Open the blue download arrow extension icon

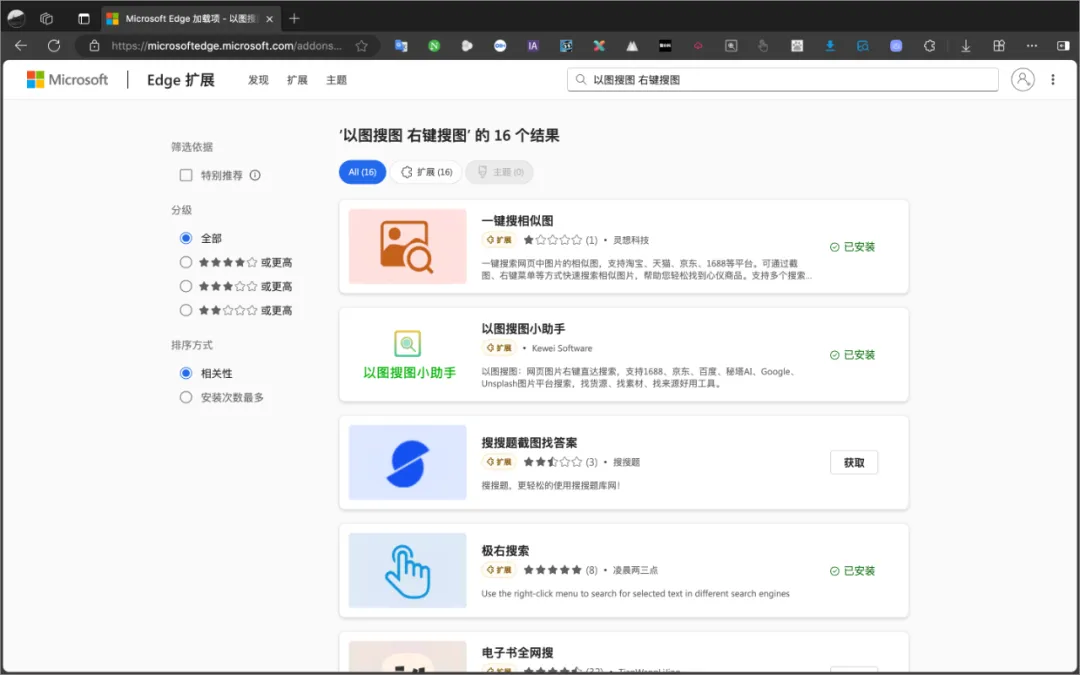[x=830, y=45]
